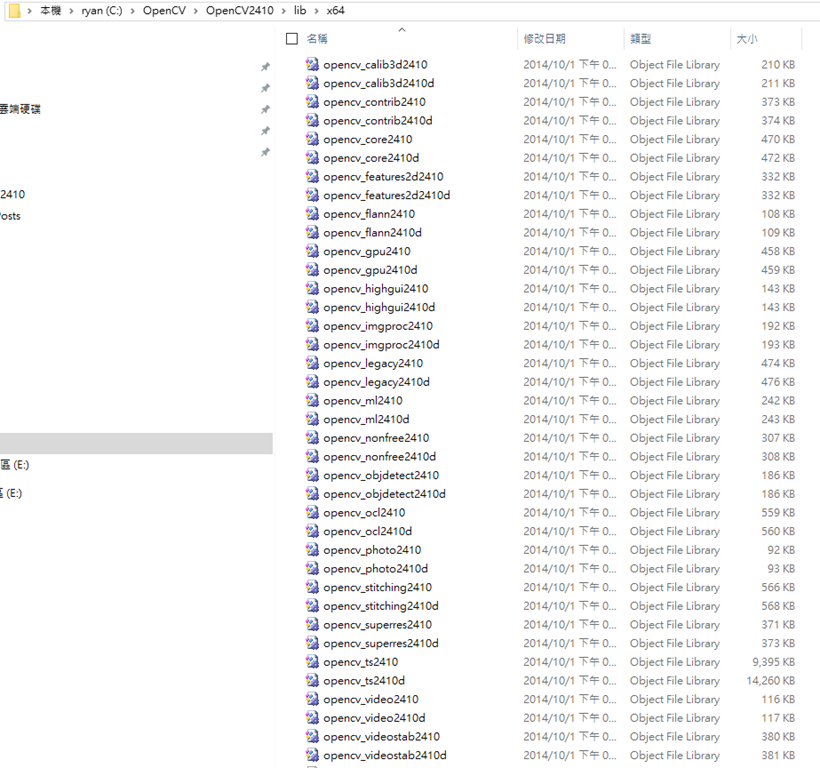Viewport: 820px width, 768px height.
Task: Go to the OpenCV breadcrumb
Action: pos(164,10)
